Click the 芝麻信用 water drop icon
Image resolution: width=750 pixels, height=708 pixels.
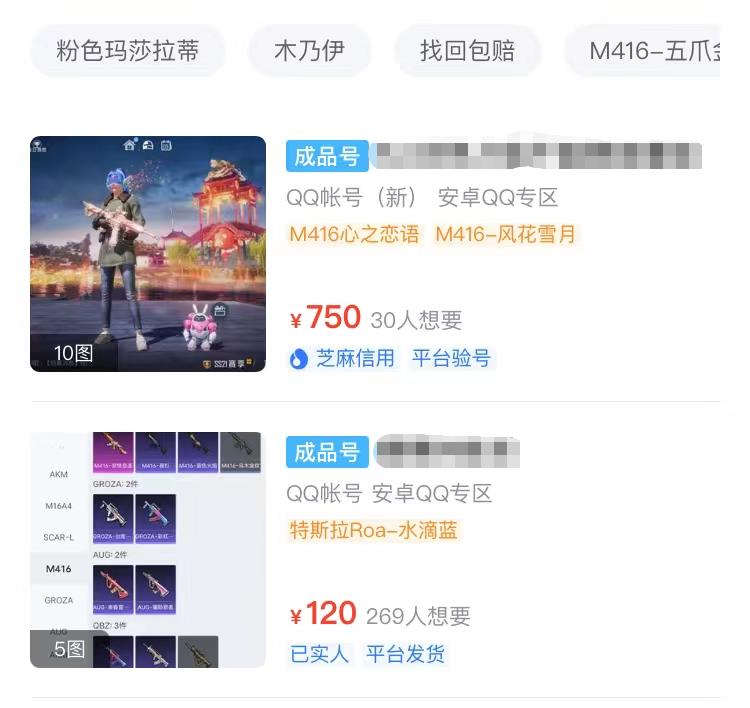pyautogui.click(x=298, y=359)
